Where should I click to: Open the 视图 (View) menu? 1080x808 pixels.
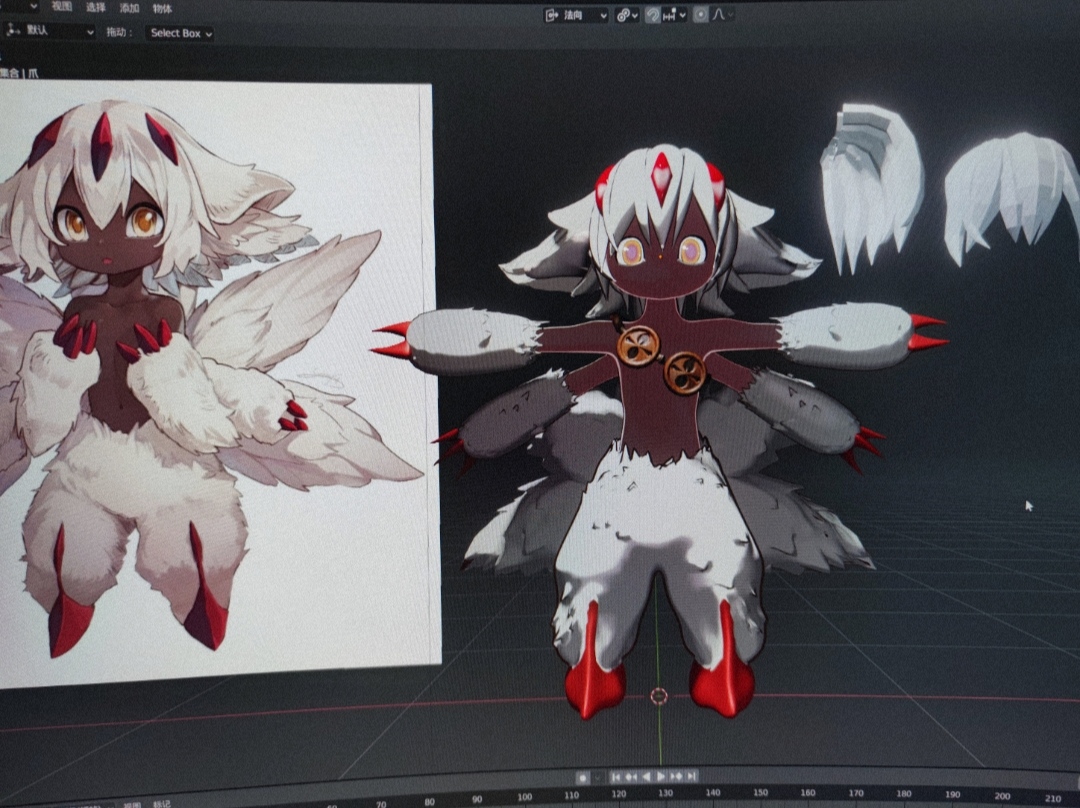pos(61,7)
